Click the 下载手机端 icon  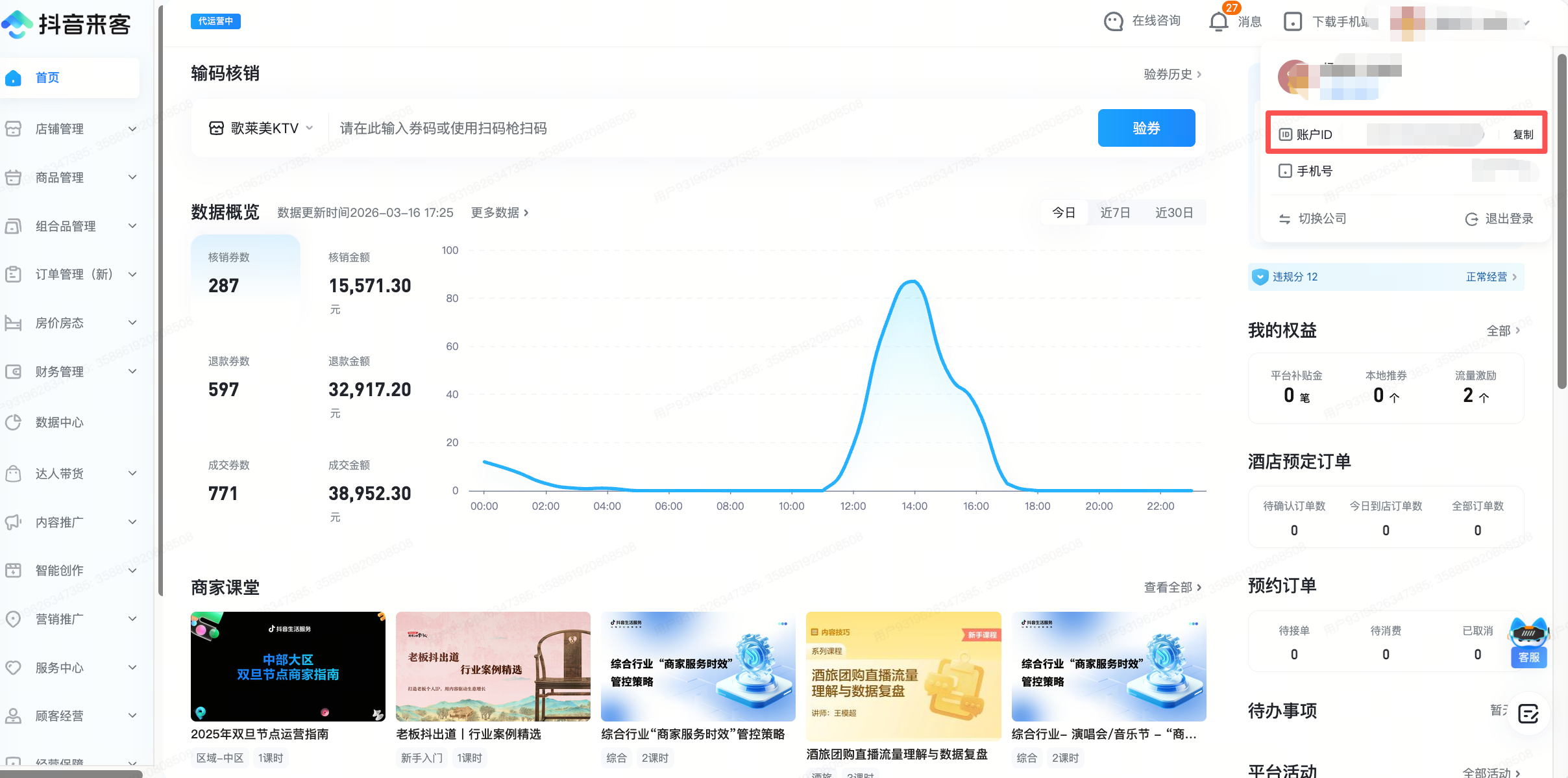point(1293,21)
